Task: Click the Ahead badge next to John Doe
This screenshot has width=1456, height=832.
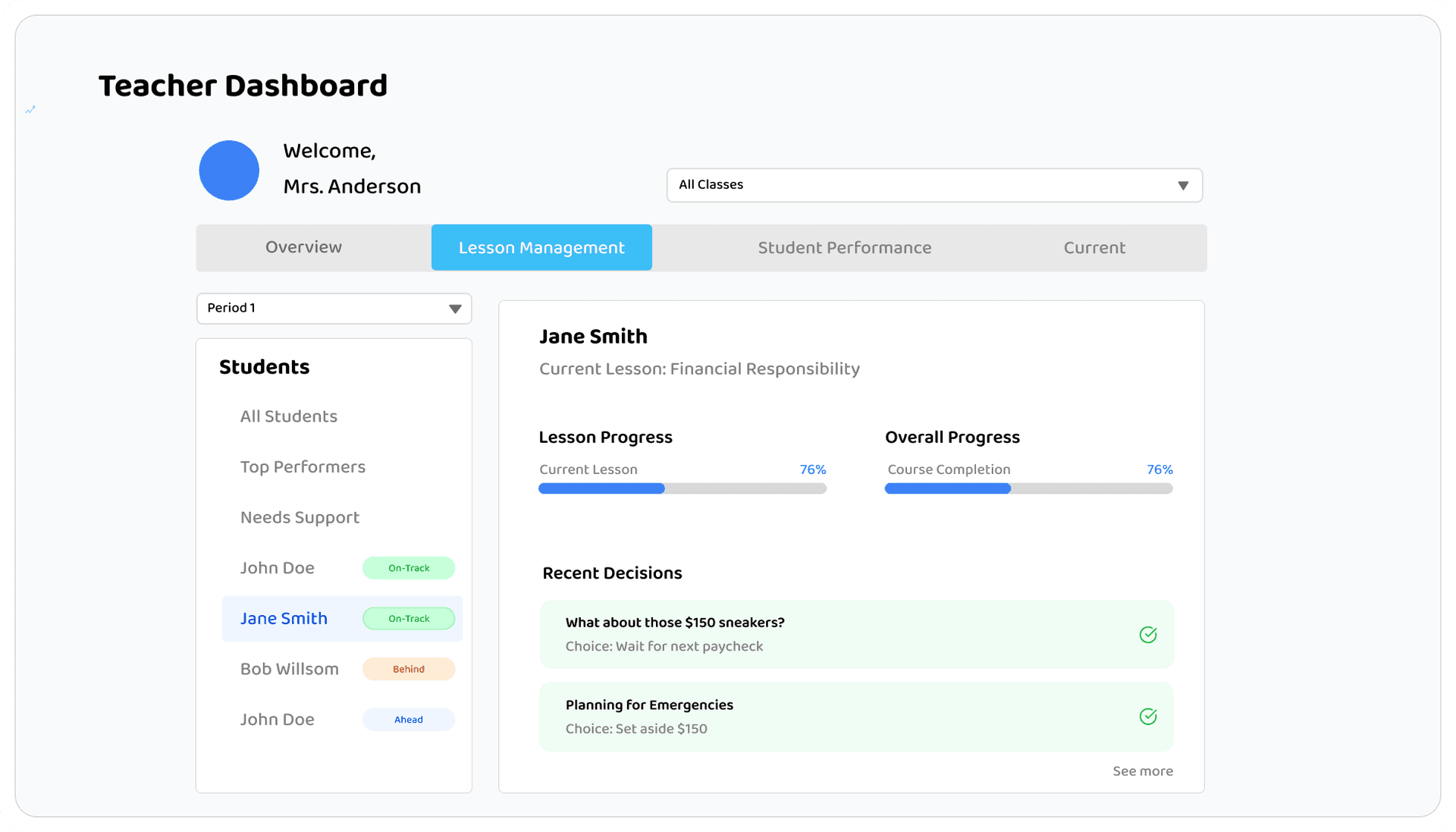Action: pos(409,719)
